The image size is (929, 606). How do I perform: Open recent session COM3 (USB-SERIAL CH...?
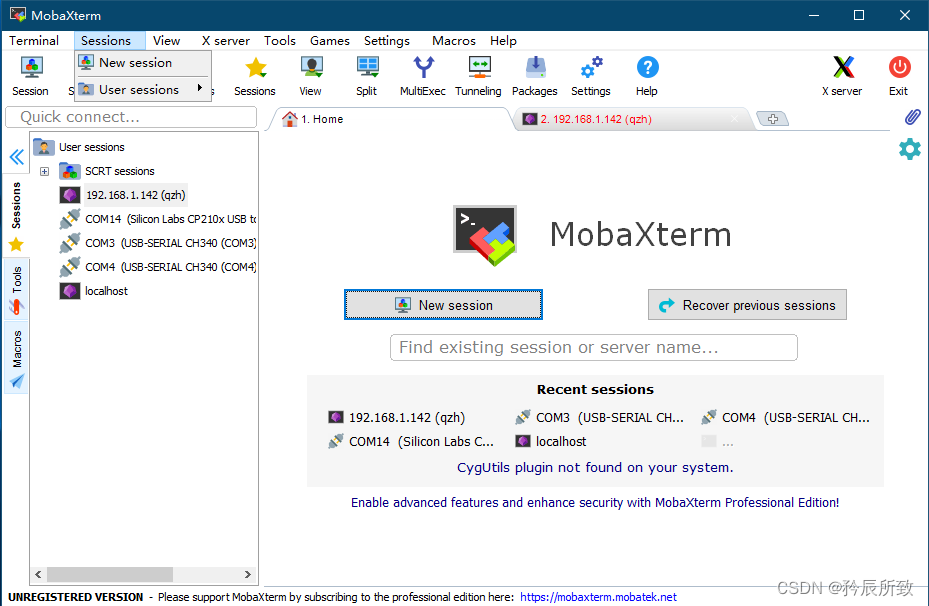600,418
